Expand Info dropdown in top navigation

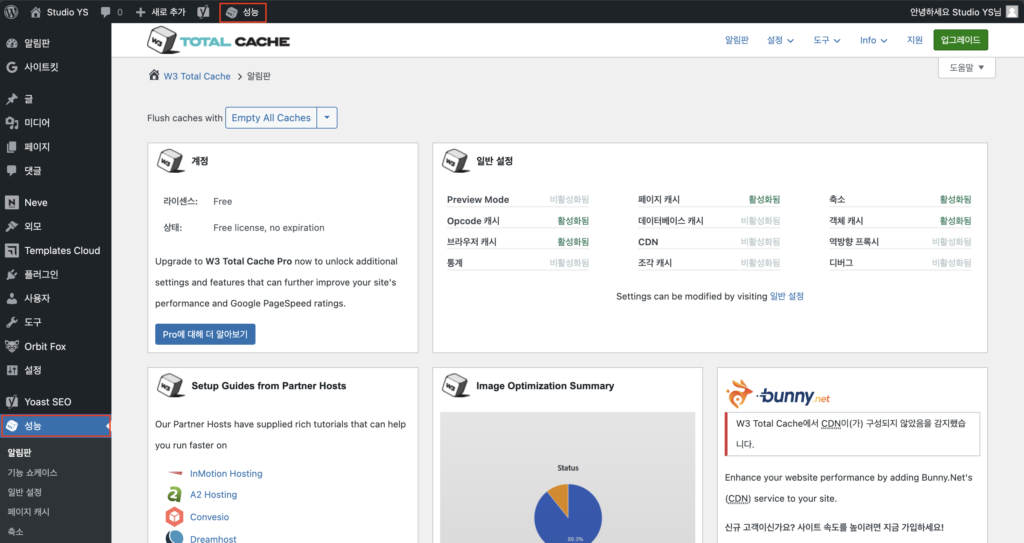874,40
